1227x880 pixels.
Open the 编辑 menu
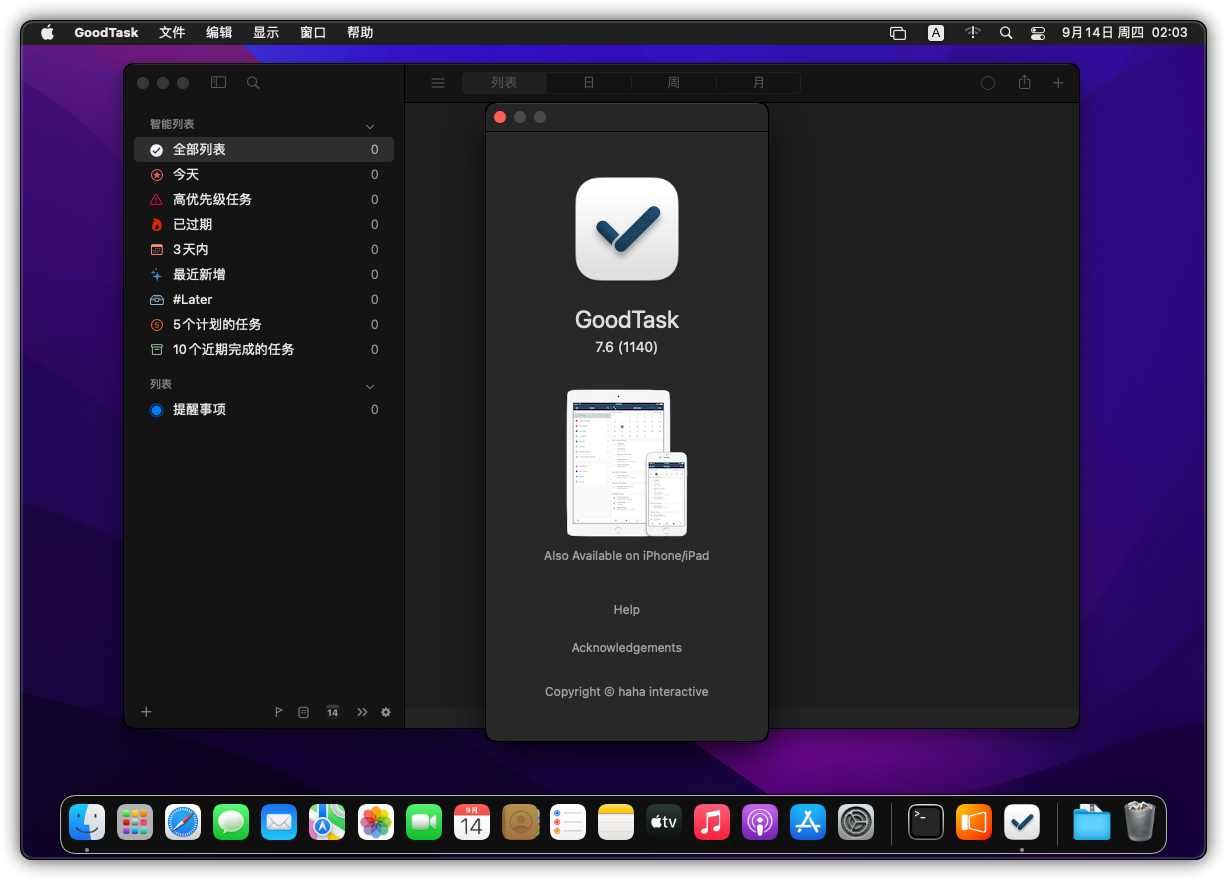[x=219, y=32]
